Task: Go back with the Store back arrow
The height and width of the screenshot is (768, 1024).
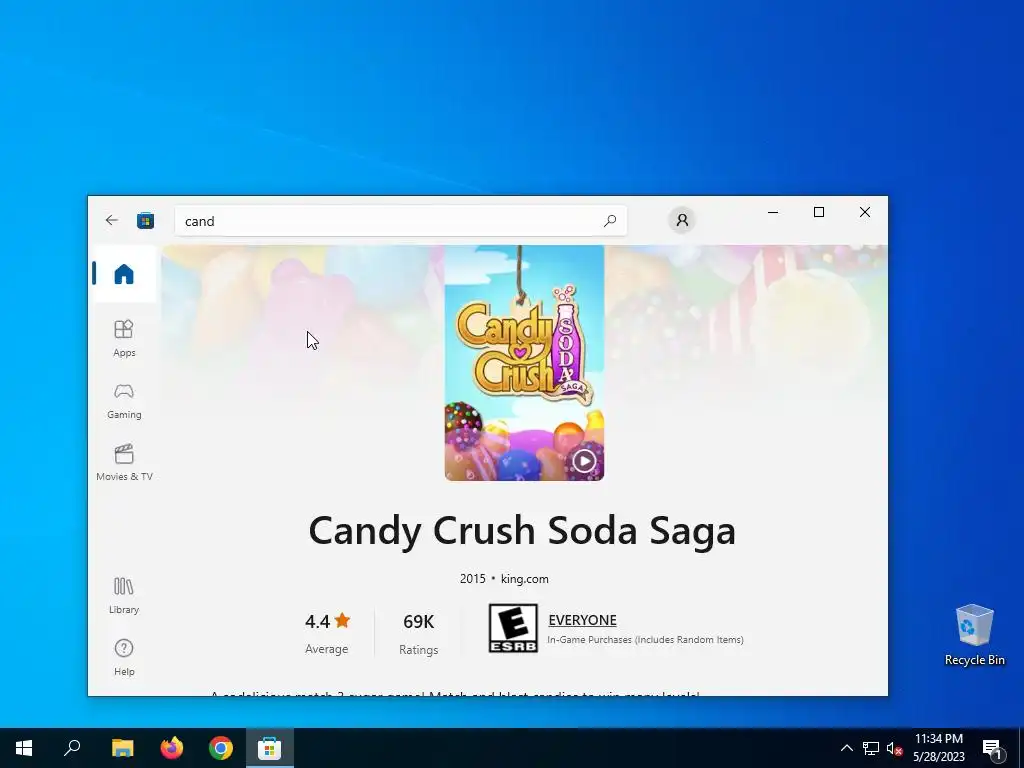Action: (112, 220)
